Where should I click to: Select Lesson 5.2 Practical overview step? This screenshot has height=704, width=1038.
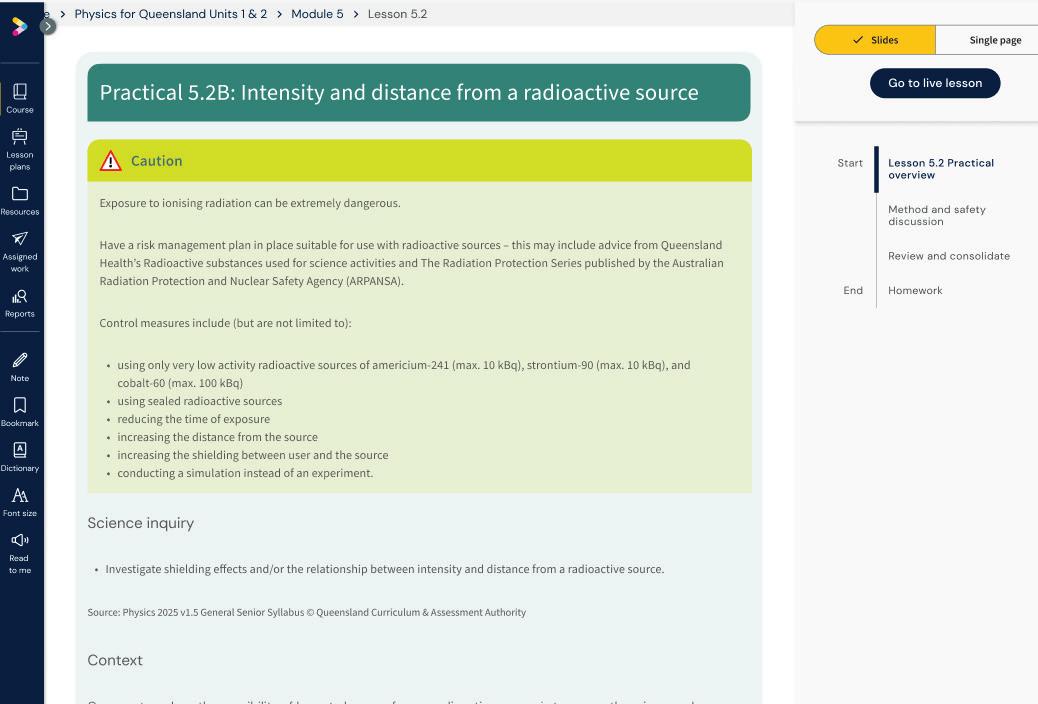tap(941, 169)
